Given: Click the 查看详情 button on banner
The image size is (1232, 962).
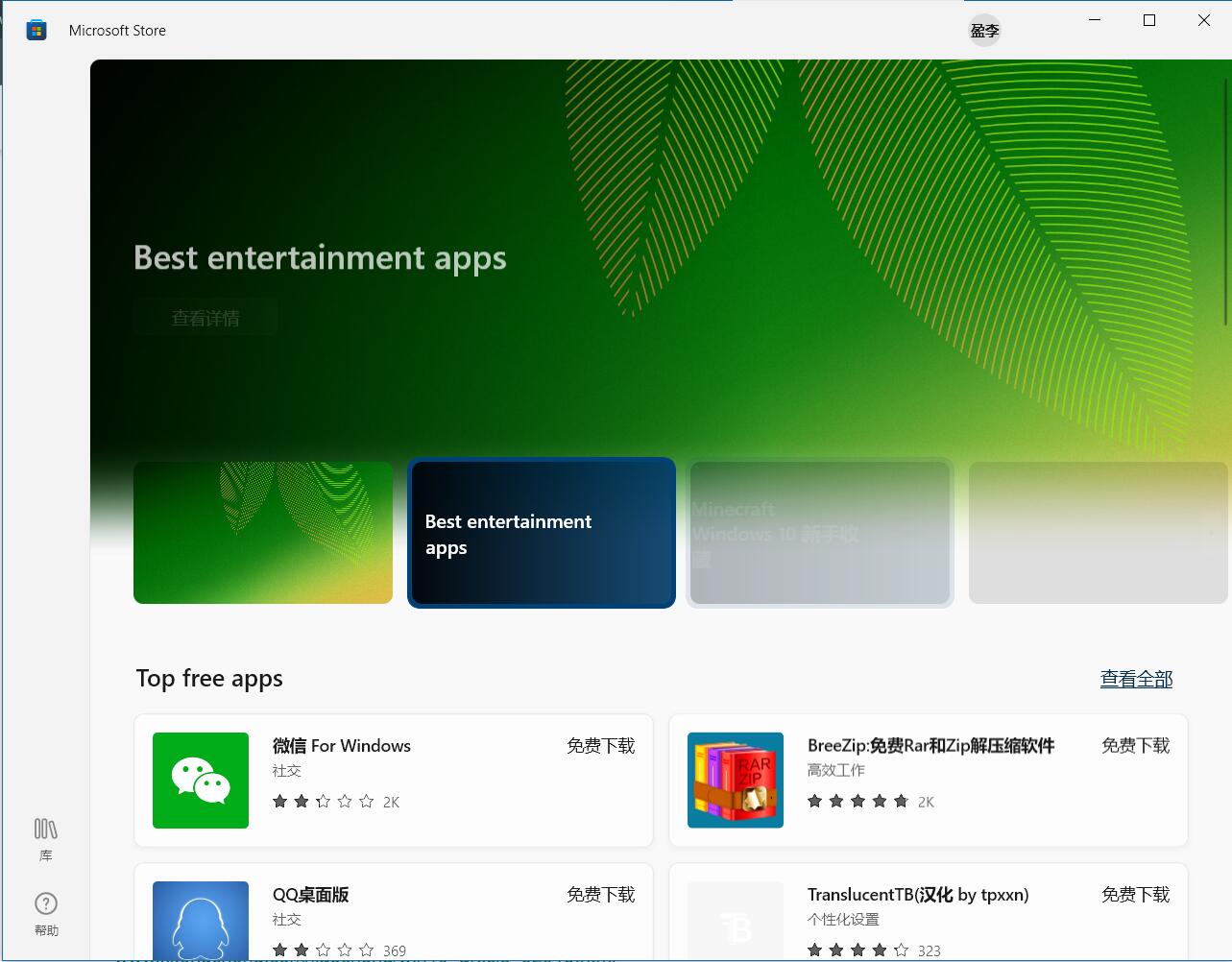Looking at the screenshot, I should [205, 318].
